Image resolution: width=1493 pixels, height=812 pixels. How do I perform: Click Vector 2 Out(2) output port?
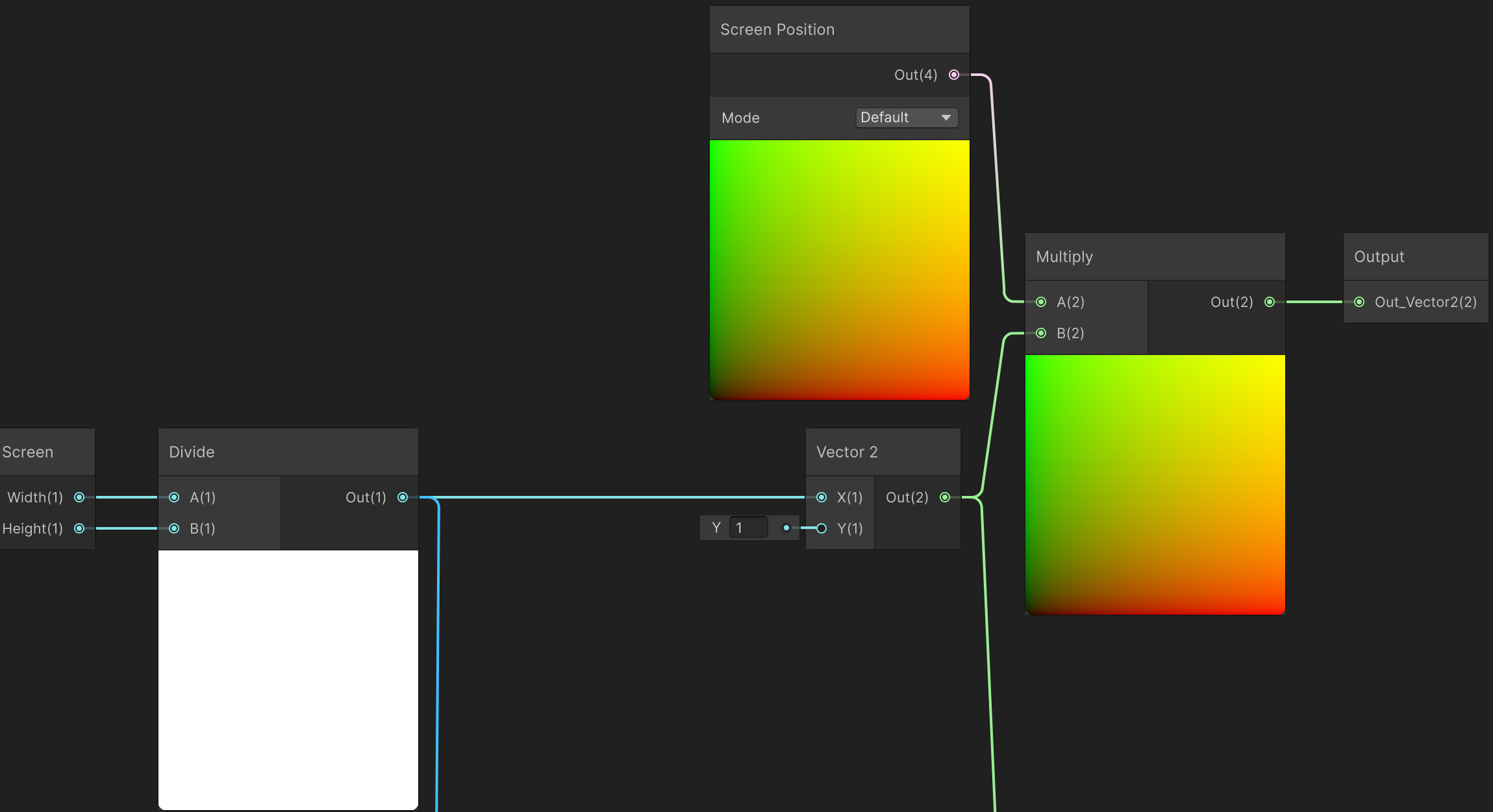(945, 497)
